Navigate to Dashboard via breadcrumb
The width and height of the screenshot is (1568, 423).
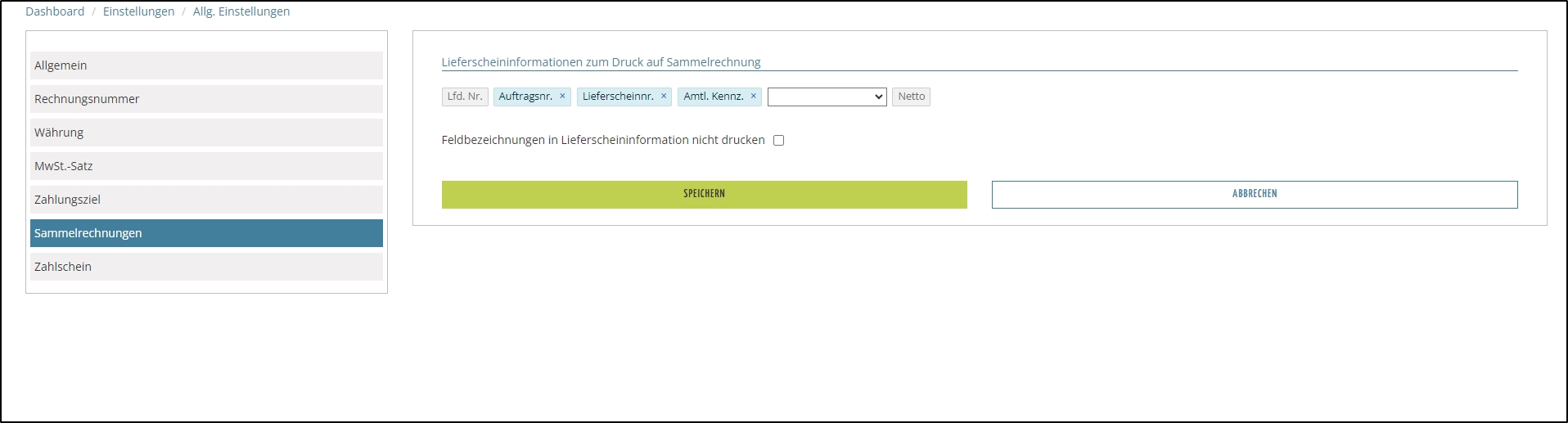pos(55,11)
